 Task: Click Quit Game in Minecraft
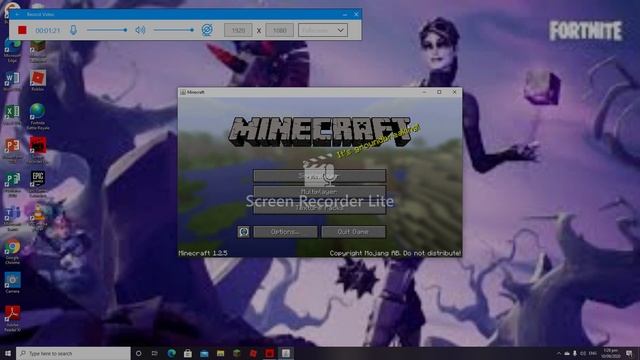point(353,232)
